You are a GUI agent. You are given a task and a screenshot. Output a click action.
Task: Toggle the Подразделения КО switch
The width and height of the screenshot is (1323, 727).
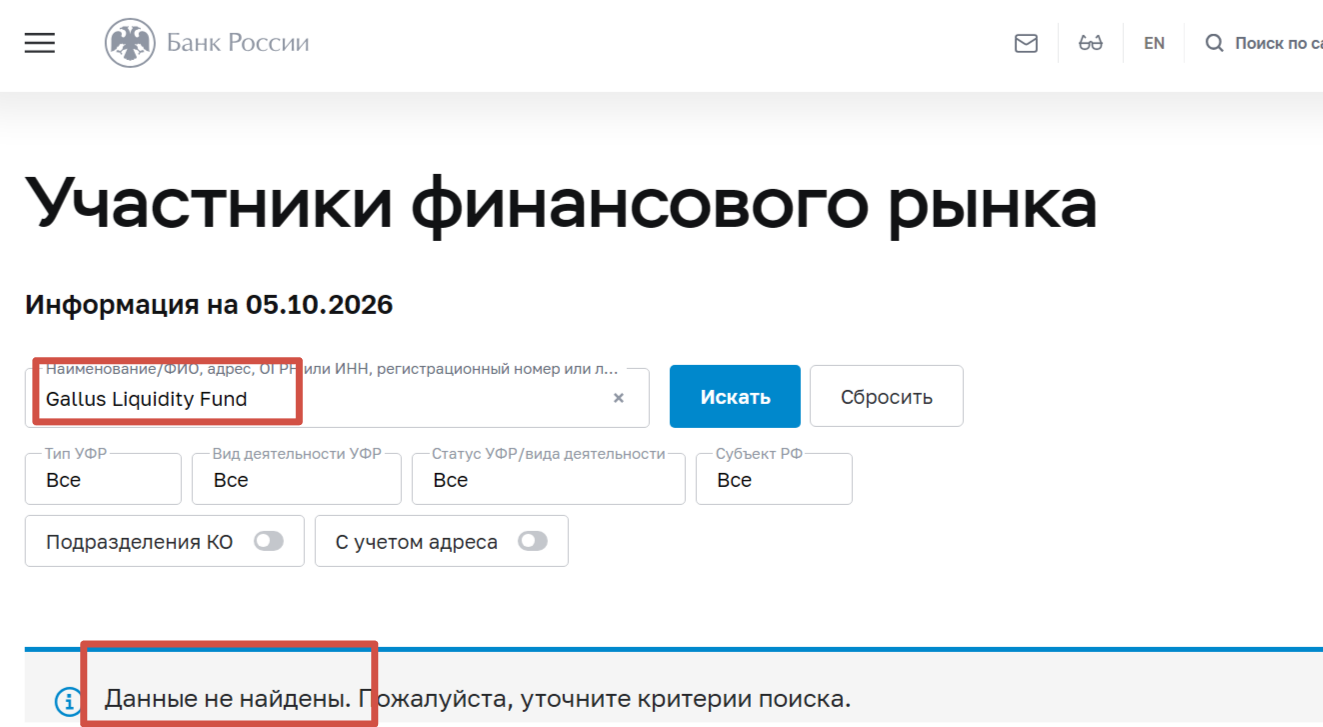[x=268, y=541]
